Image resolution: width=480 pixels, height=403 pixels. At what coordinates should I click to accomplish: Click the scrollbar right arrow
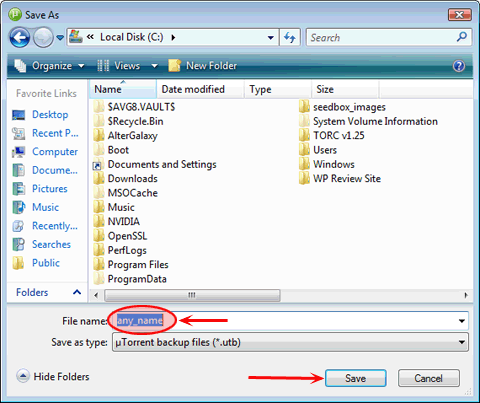pos(466,295)
